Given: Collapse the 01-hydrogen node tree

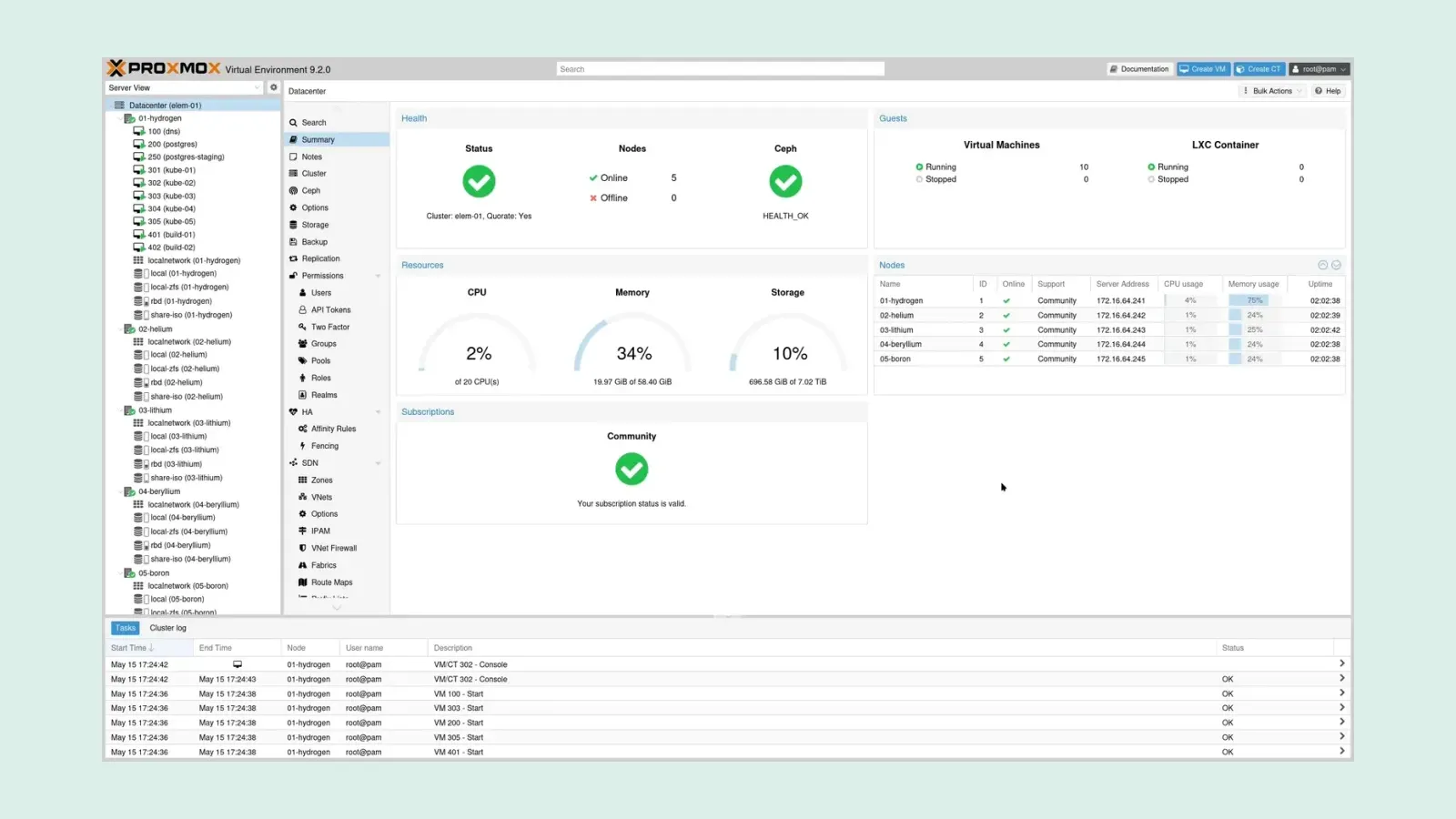Looking at the screenshot, I should 119,118.
